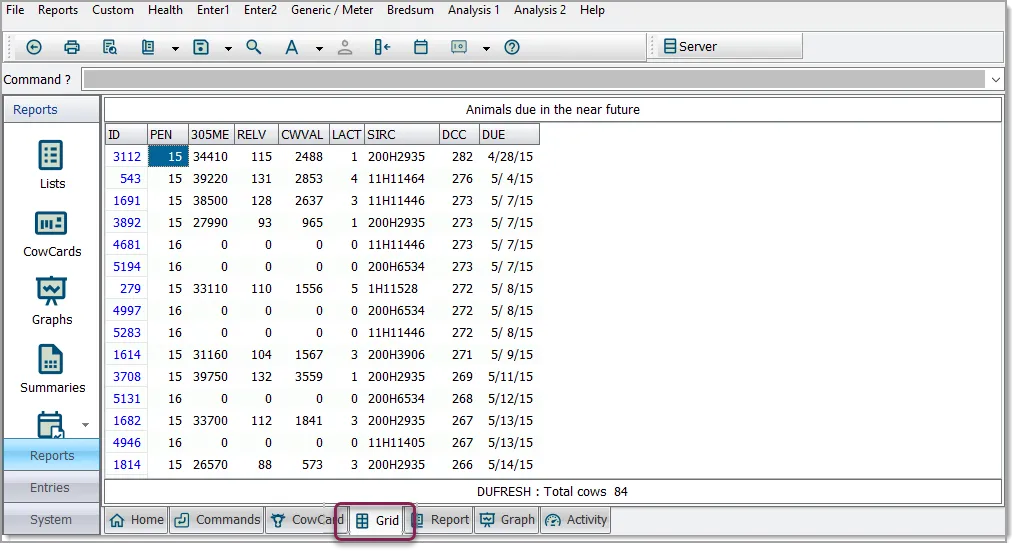Click the calendar toolbar icon
Screen dimensions: 1017x553
(x=421, y=47)
